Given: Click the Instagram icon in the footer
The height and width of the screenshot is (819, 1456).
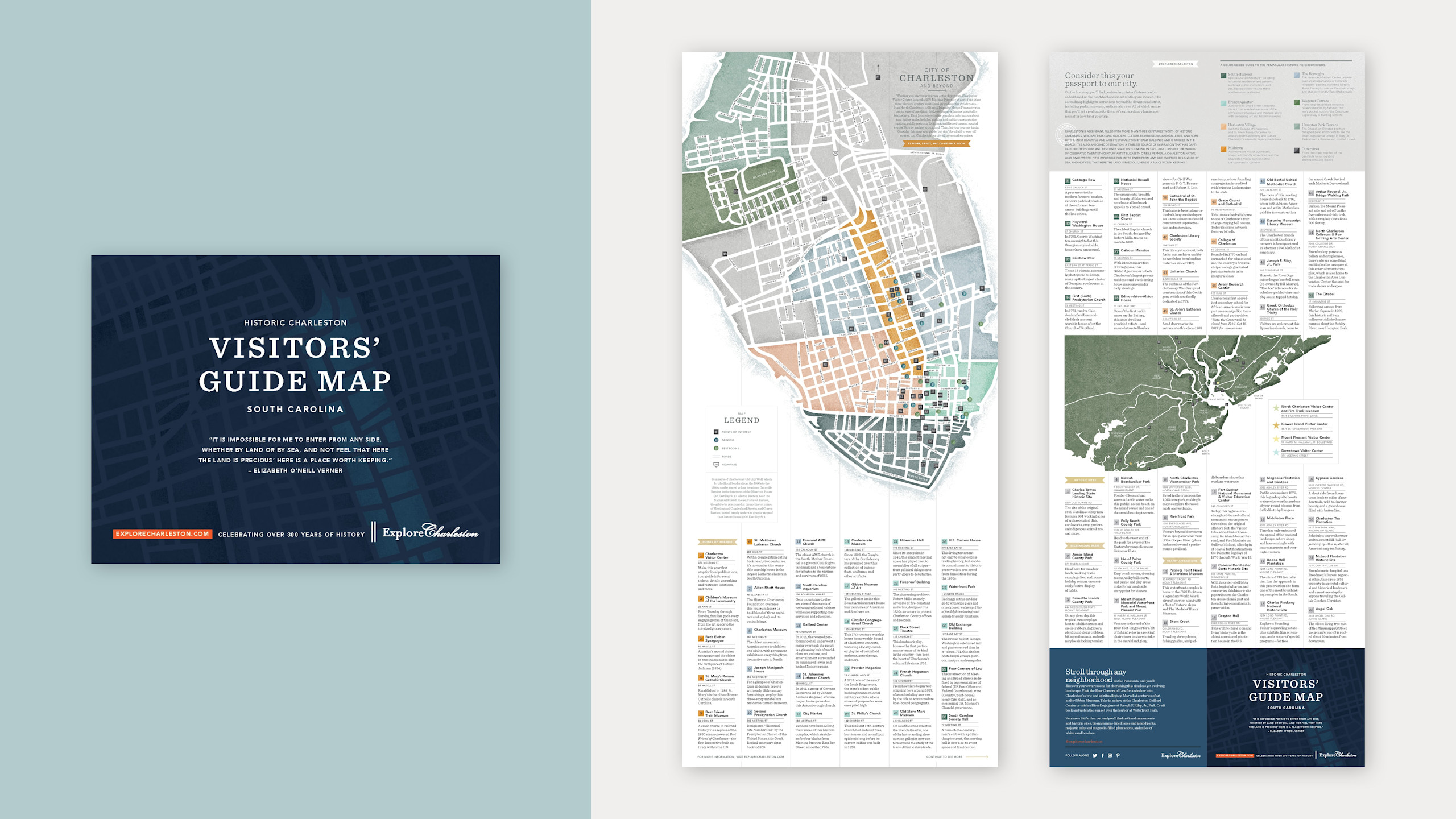Looking at the screenshot, I should (1110, 755).
